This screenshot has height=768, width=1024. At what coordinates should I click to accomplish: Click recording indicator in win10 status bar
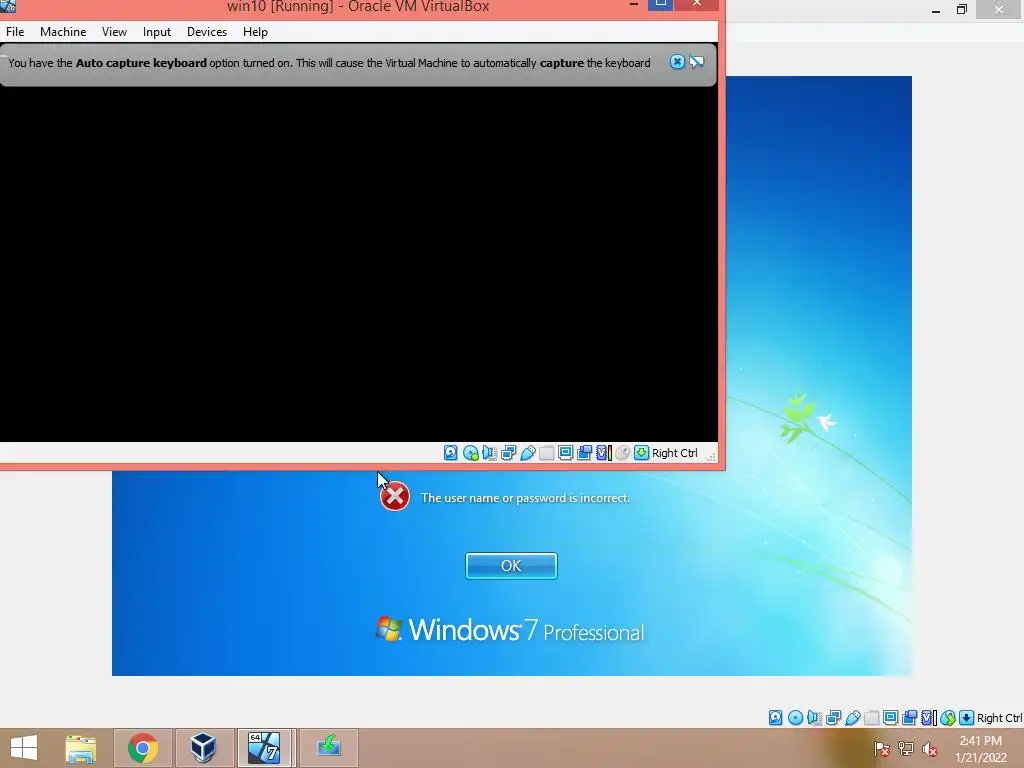[x=584, y=453]
